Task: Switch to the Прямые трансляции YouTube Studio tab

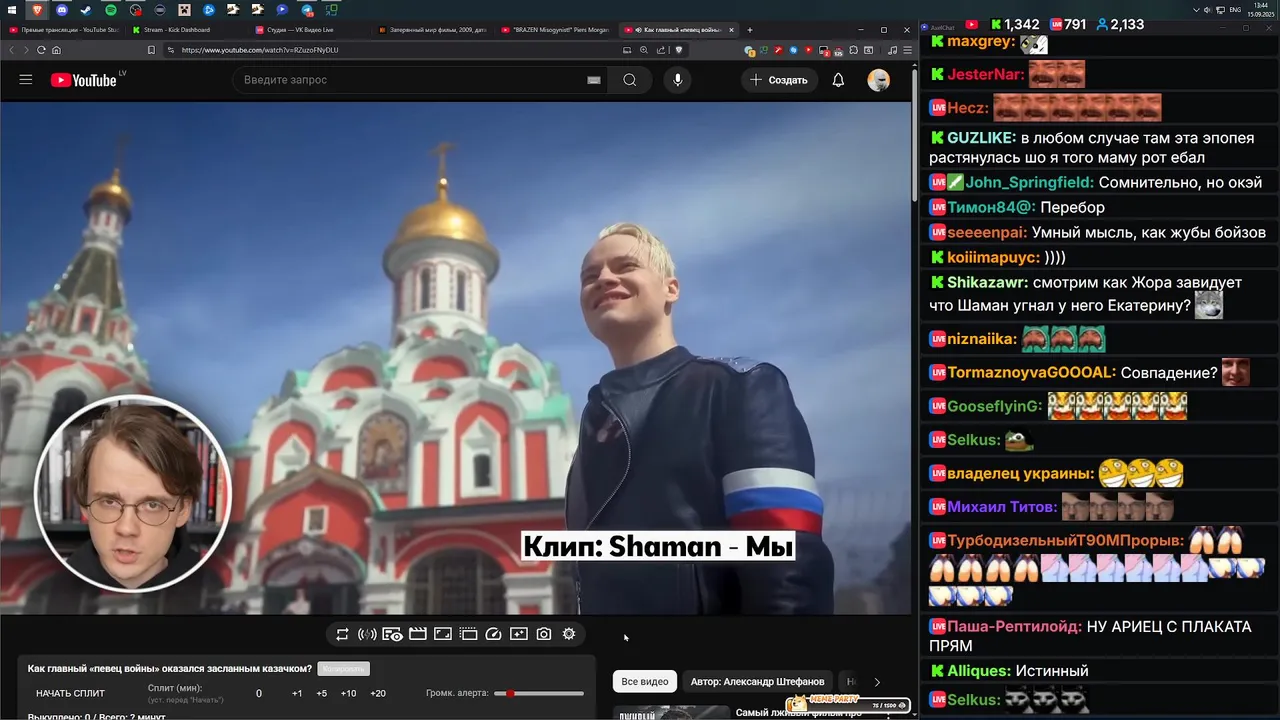Action: point(62,30)
